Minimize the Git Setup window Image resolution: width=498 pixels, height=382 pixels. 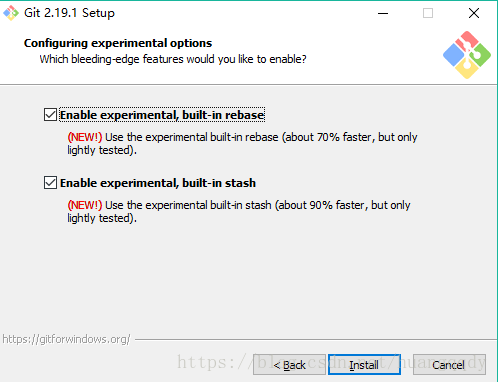pyautogui.click(x=383, y=13)
